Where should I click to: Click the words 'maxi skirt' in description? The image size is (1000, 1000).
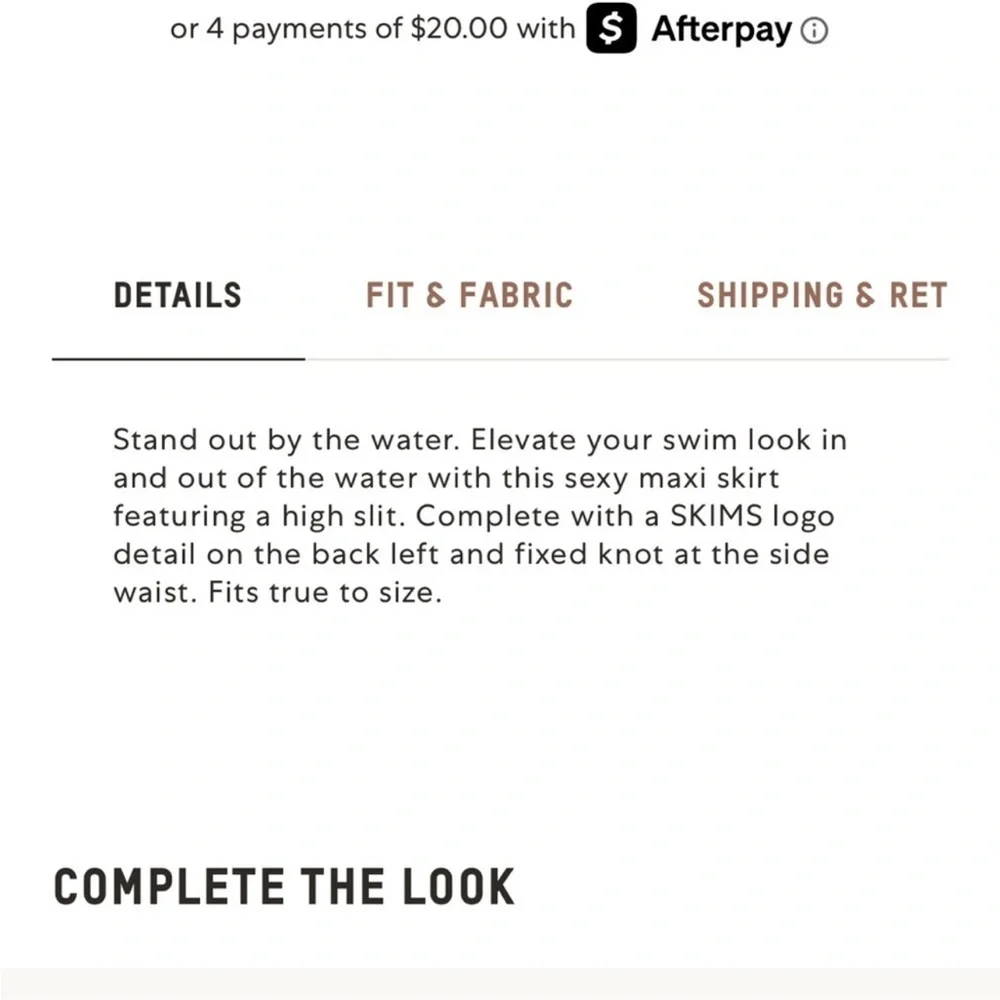pyautogui.click(x=709, y=478)
